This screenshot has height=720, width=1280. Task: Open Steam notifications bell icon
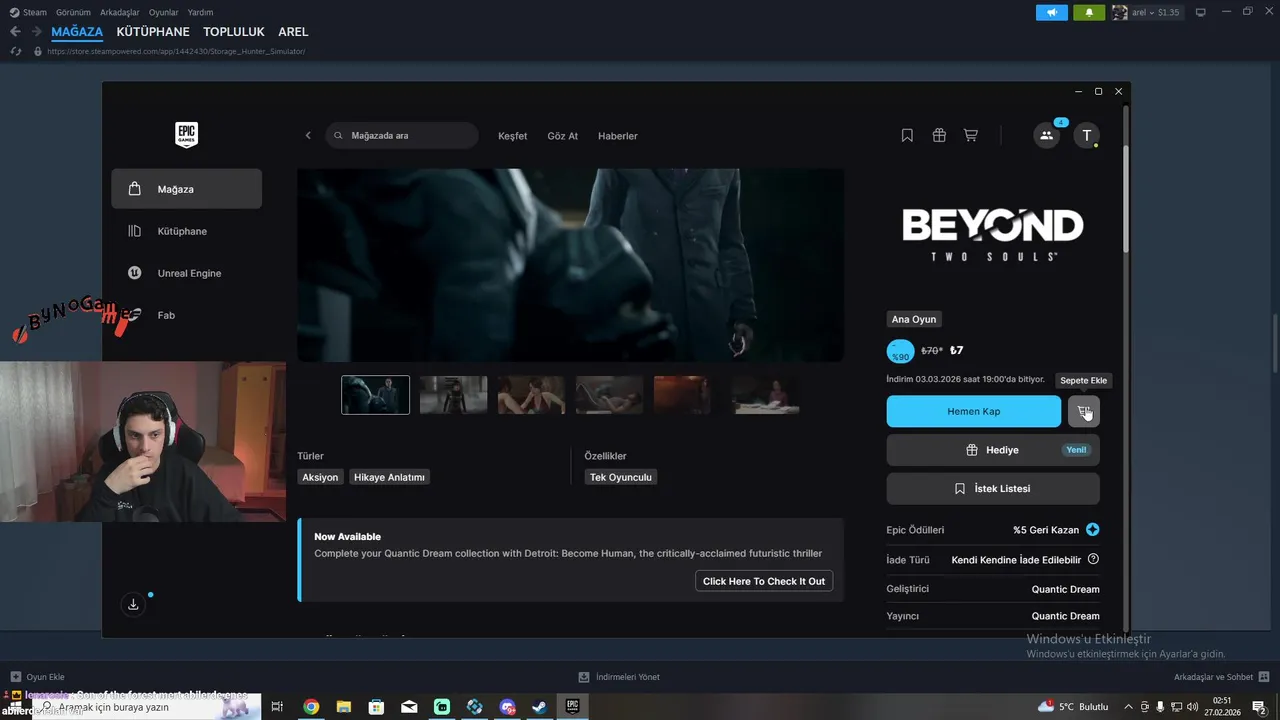pyautogui.click(x=1089, y=12)
